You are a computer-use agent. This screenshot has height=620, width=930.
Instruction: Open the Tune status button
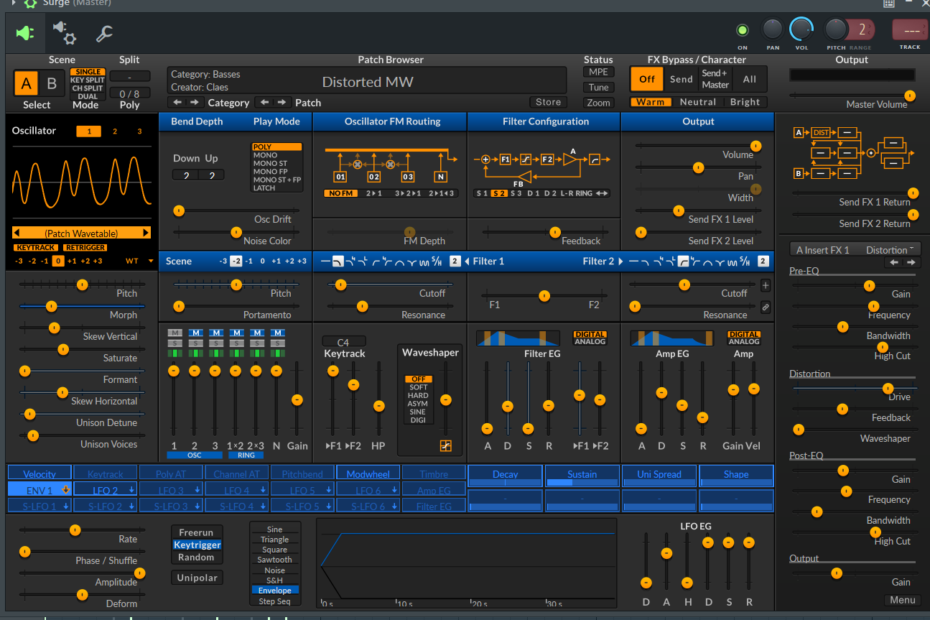598,87
